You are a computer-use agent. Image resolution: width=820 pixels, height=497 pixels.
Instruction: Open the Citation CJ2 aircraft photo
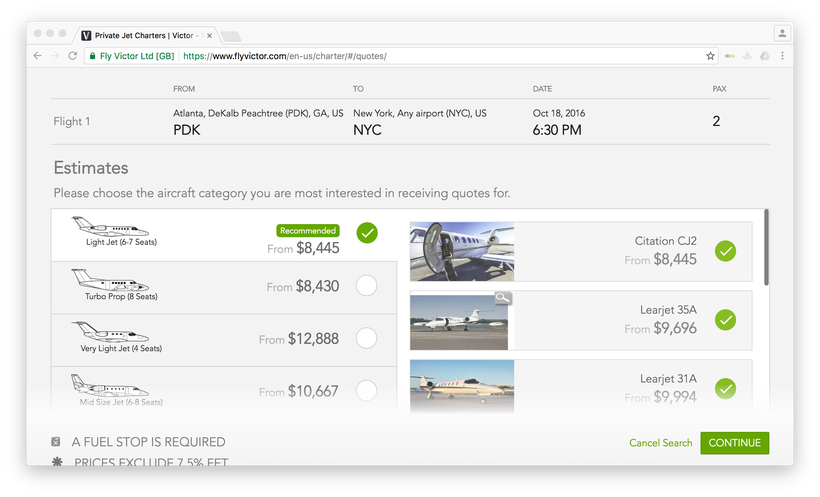[x=462, y=251]
